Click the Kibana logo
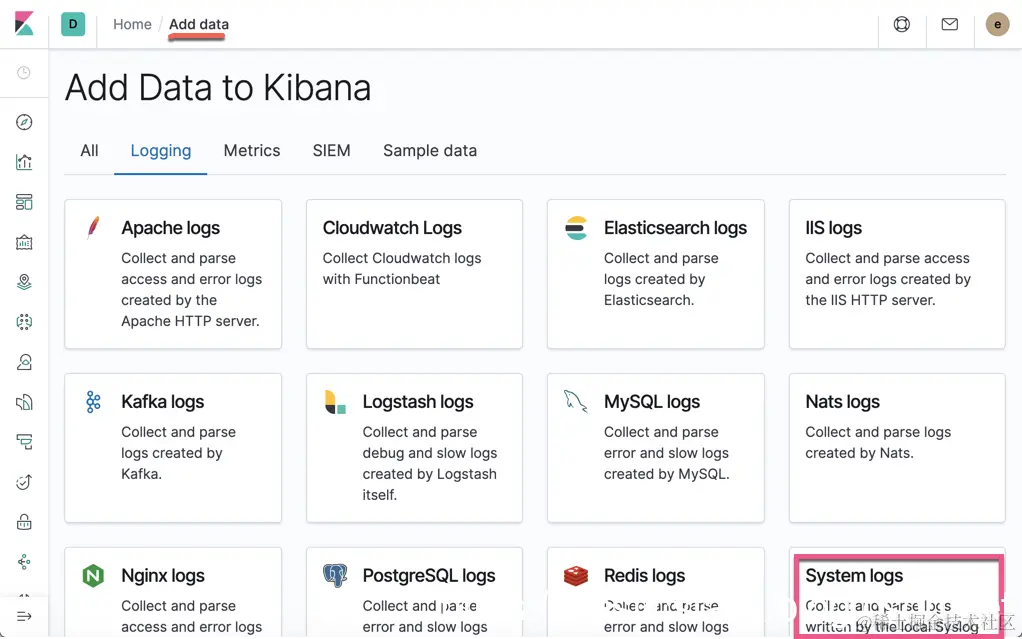 click(x=24, y=24)
